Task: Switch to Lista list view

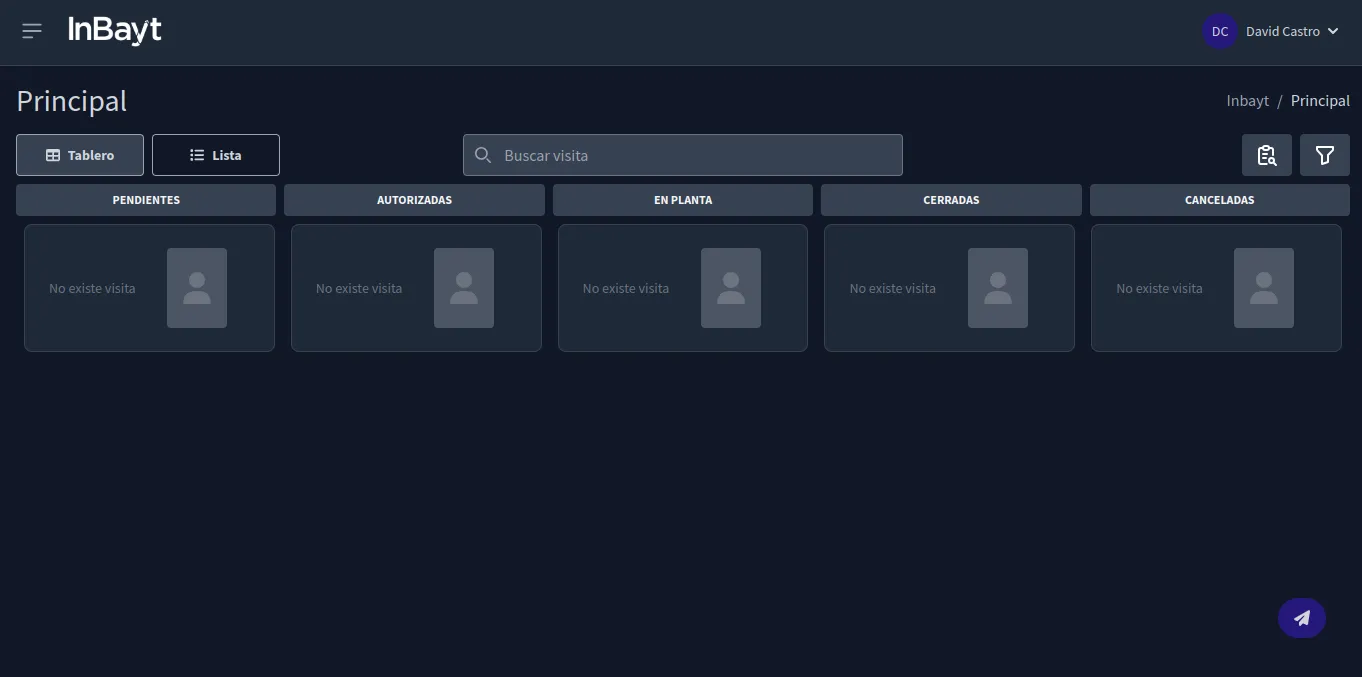Action: 215,155
